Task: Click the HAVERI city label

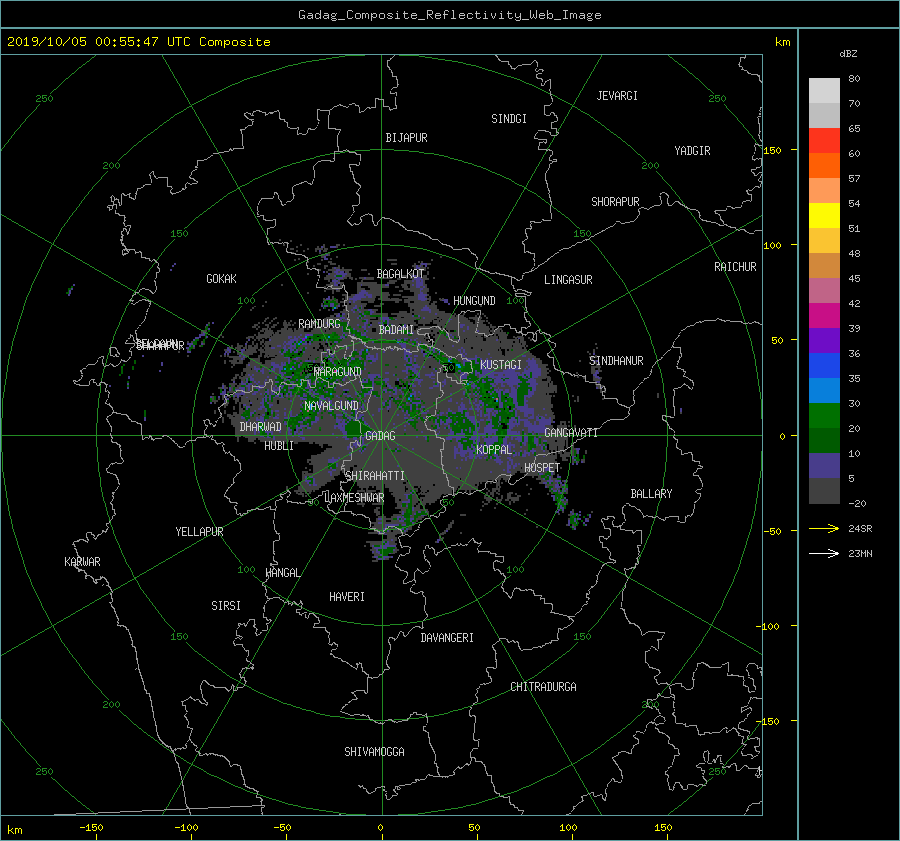Action: (347, 597)
